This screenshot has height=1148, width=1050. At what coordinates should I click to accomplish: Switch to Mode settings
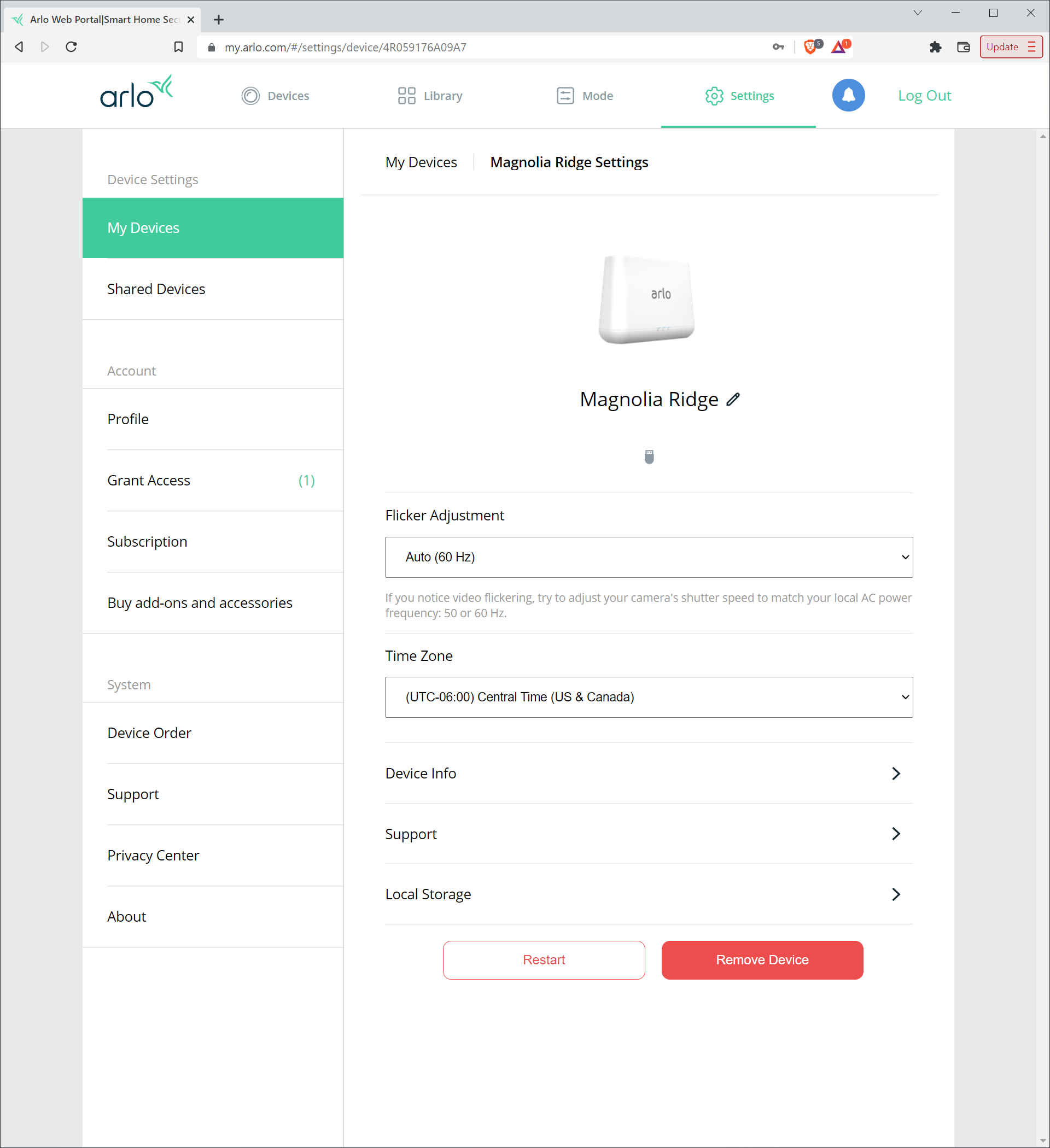point(597,95)
